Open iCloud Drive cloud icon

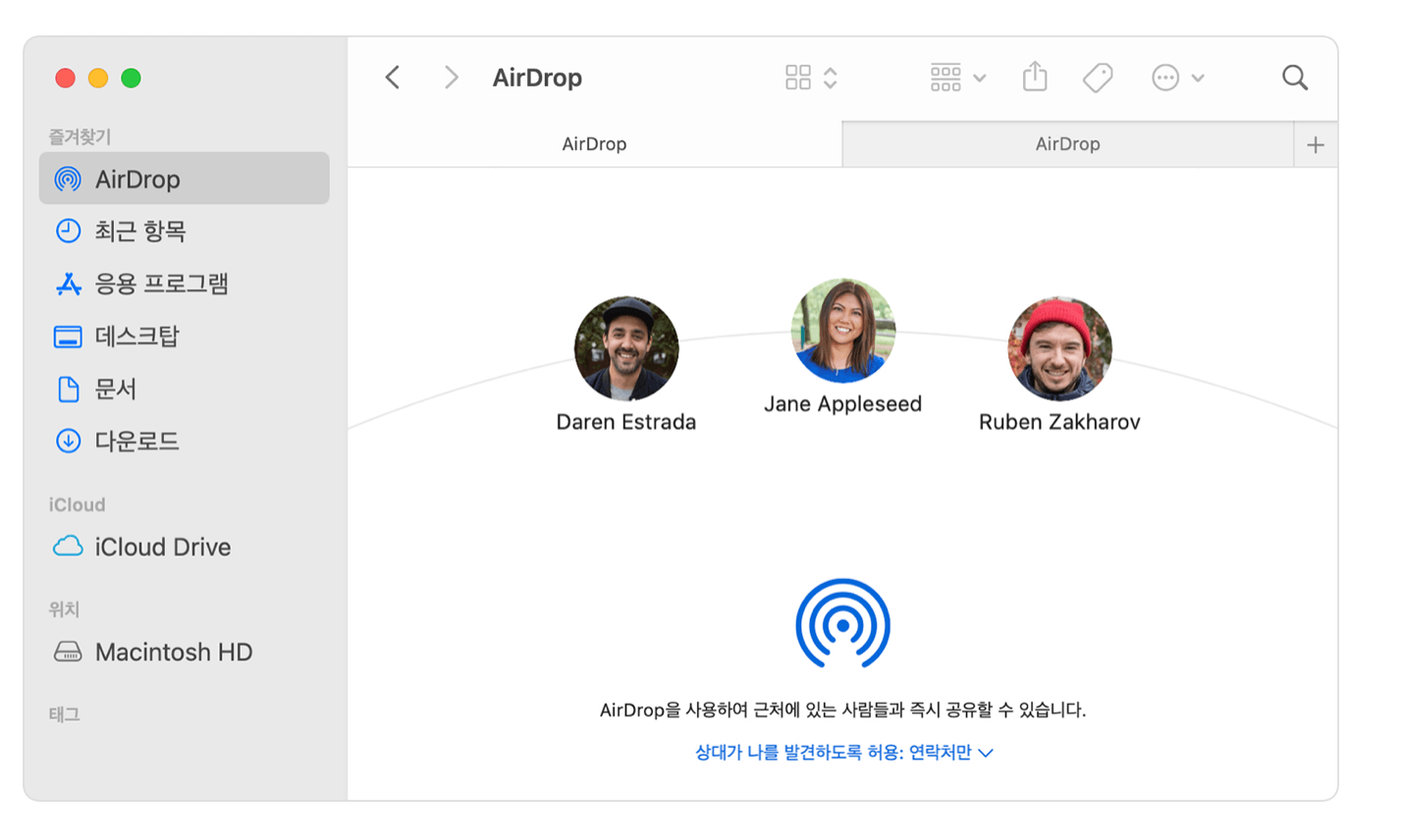pyautogui.click(x=68, y=547)
